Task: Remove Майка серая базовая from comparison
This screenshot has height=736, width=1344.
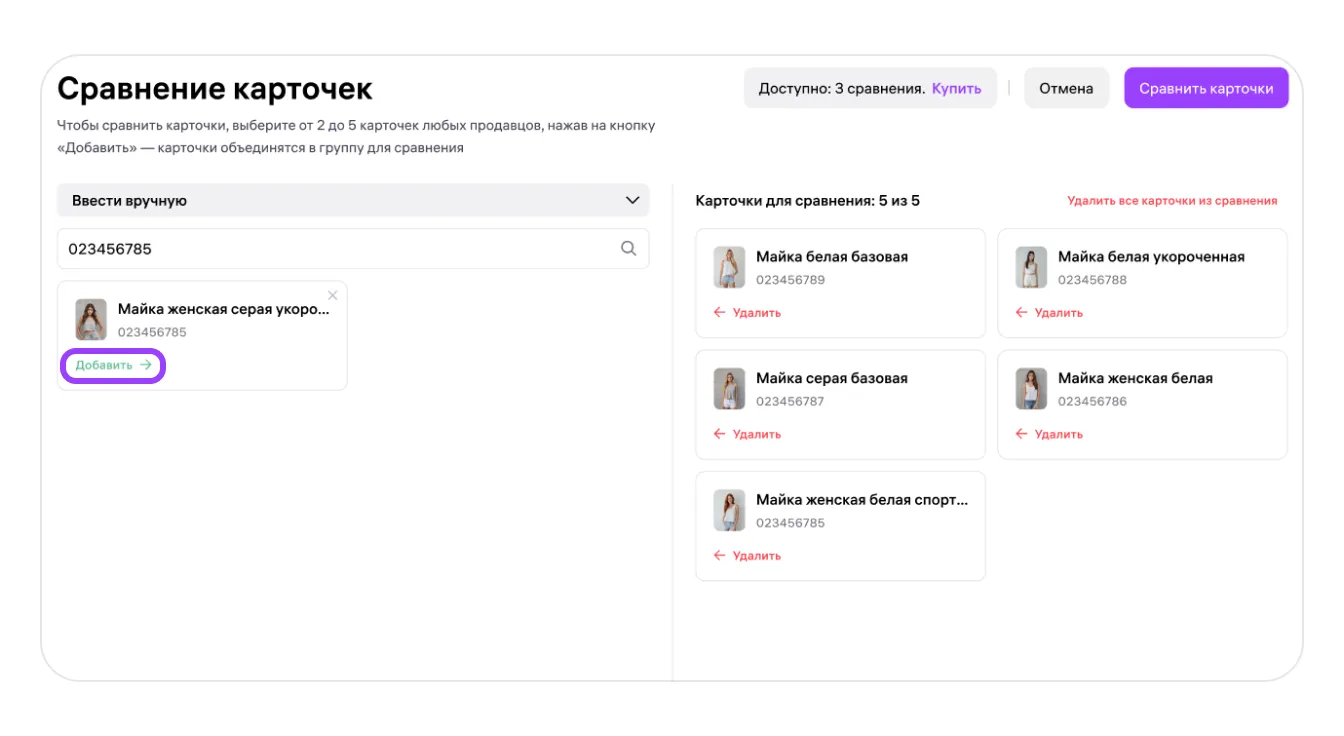Action: [747, 434]
